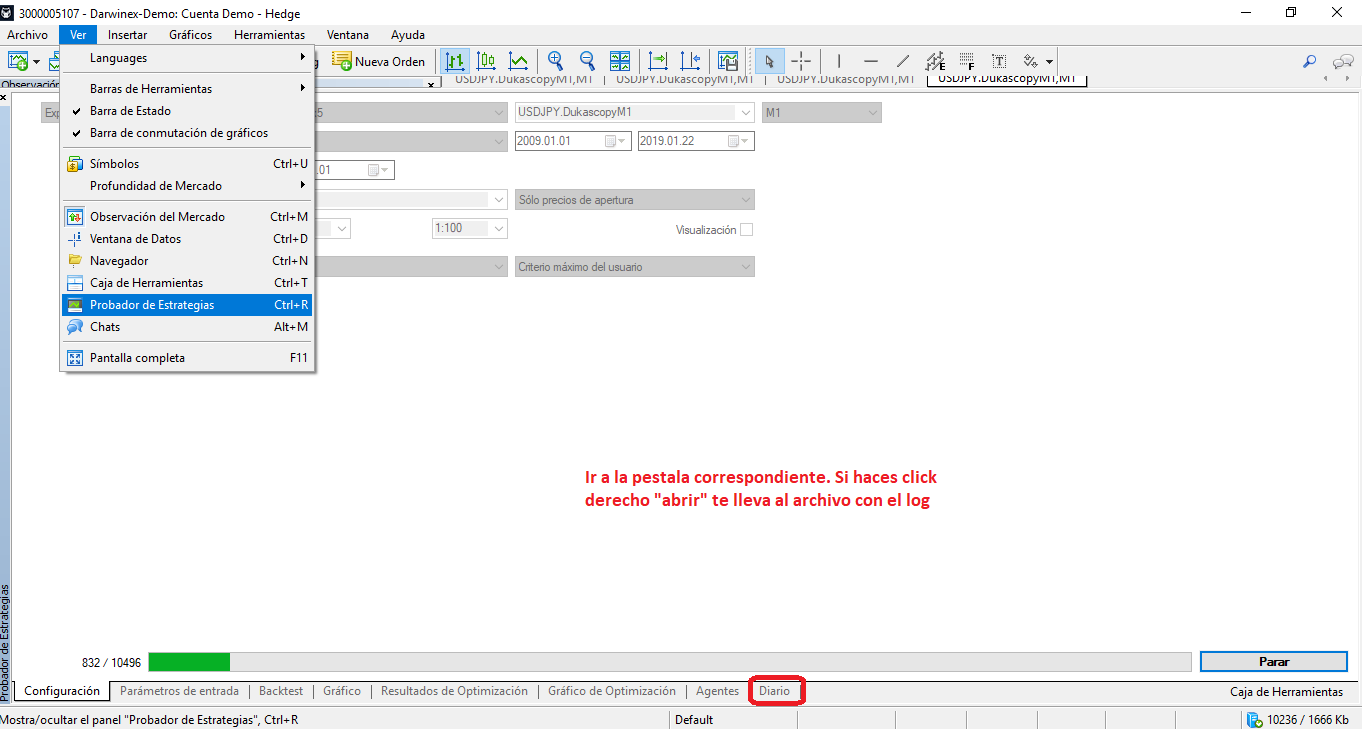The image size is (1364, 729).
Task: Choose Caja de Herramientas menu entry
Action: (x=188, y=282)
